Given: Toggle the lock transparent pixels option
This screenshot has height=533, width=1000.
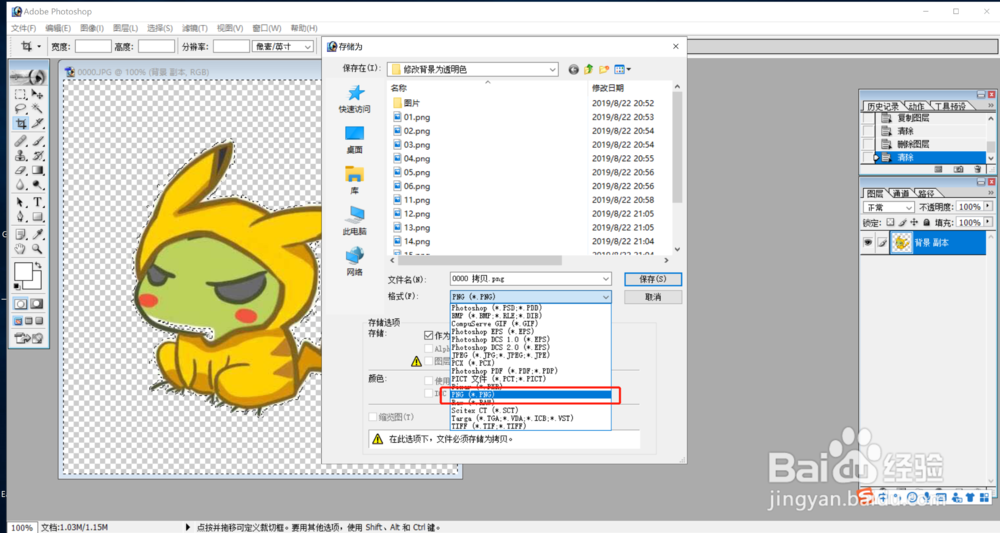Looking at the screenshot, I should point(890,223).
